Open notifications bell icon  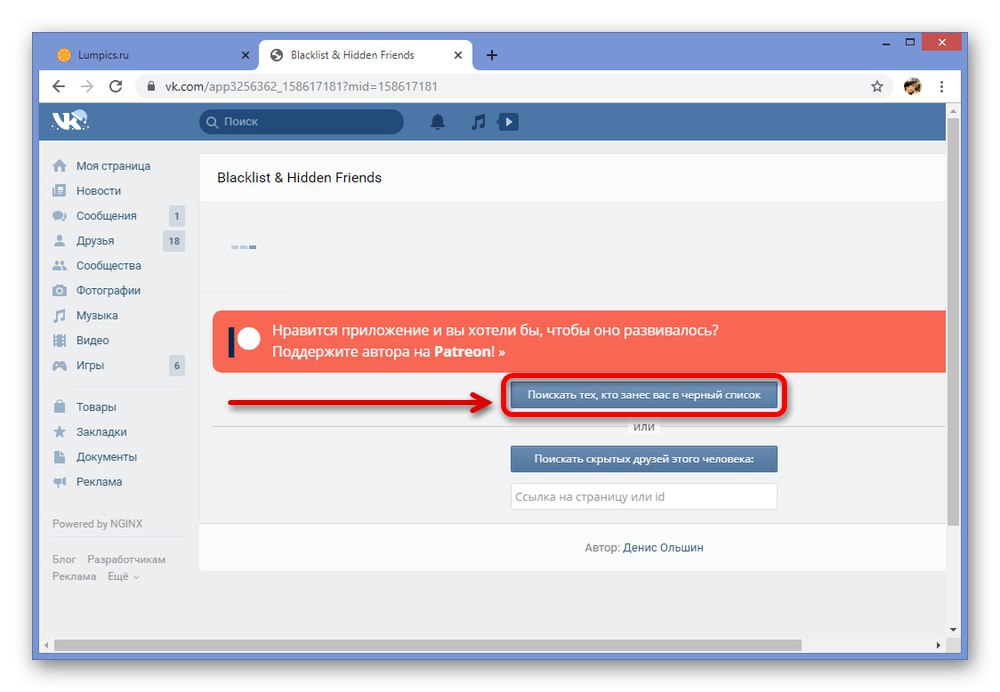point(438,122)
